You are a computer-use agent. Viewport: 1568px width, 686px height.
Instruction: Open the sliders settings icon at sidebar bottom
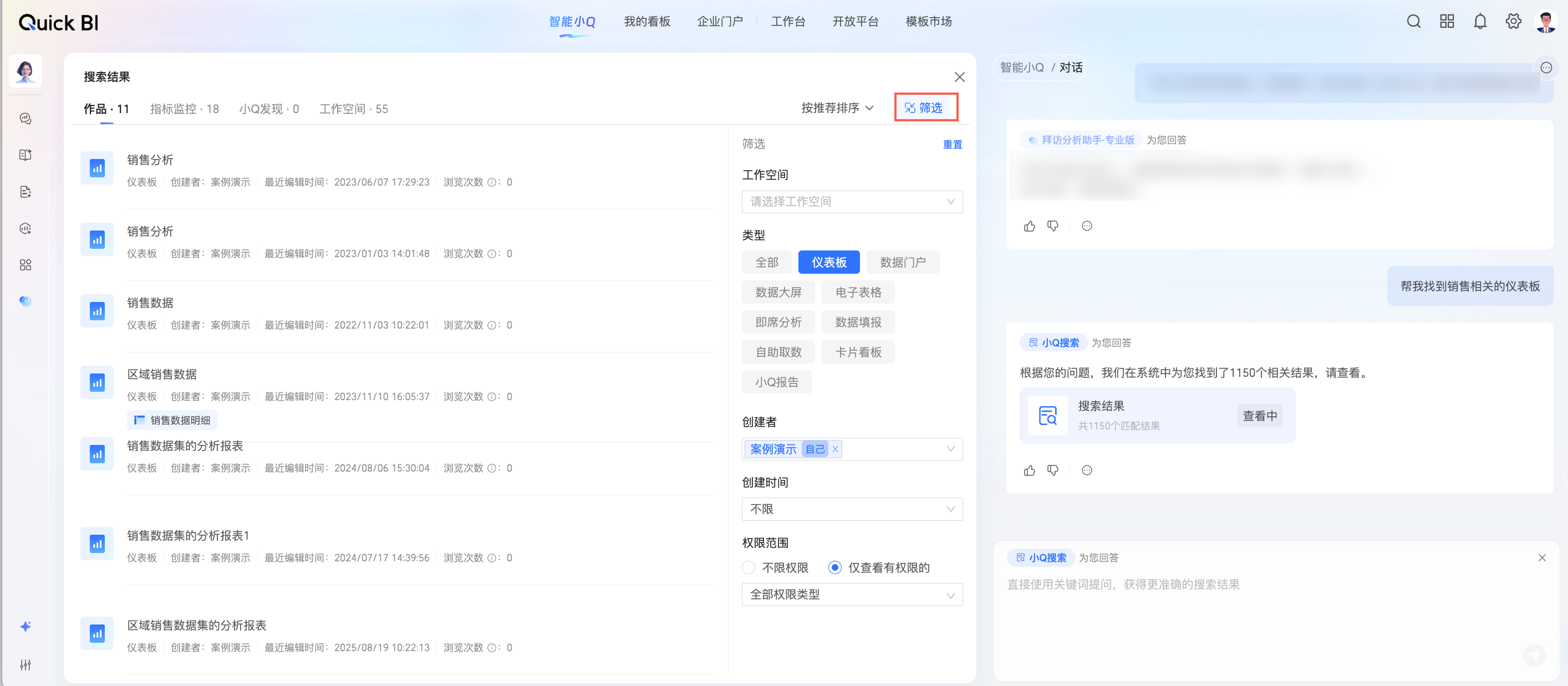click(26, 665)
